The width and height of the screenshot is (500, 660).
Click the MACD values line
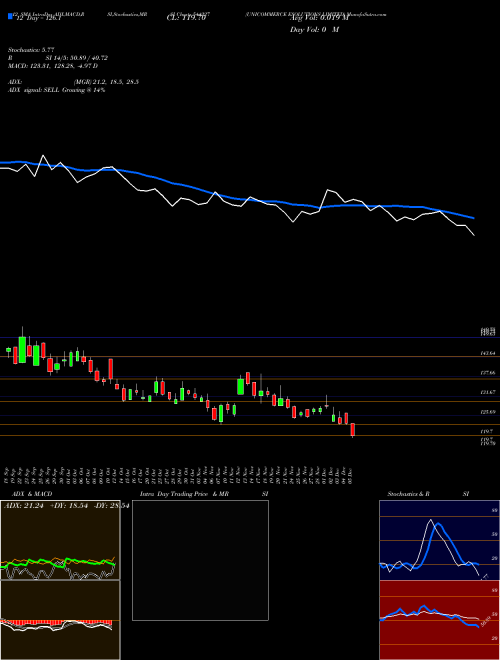53,66
